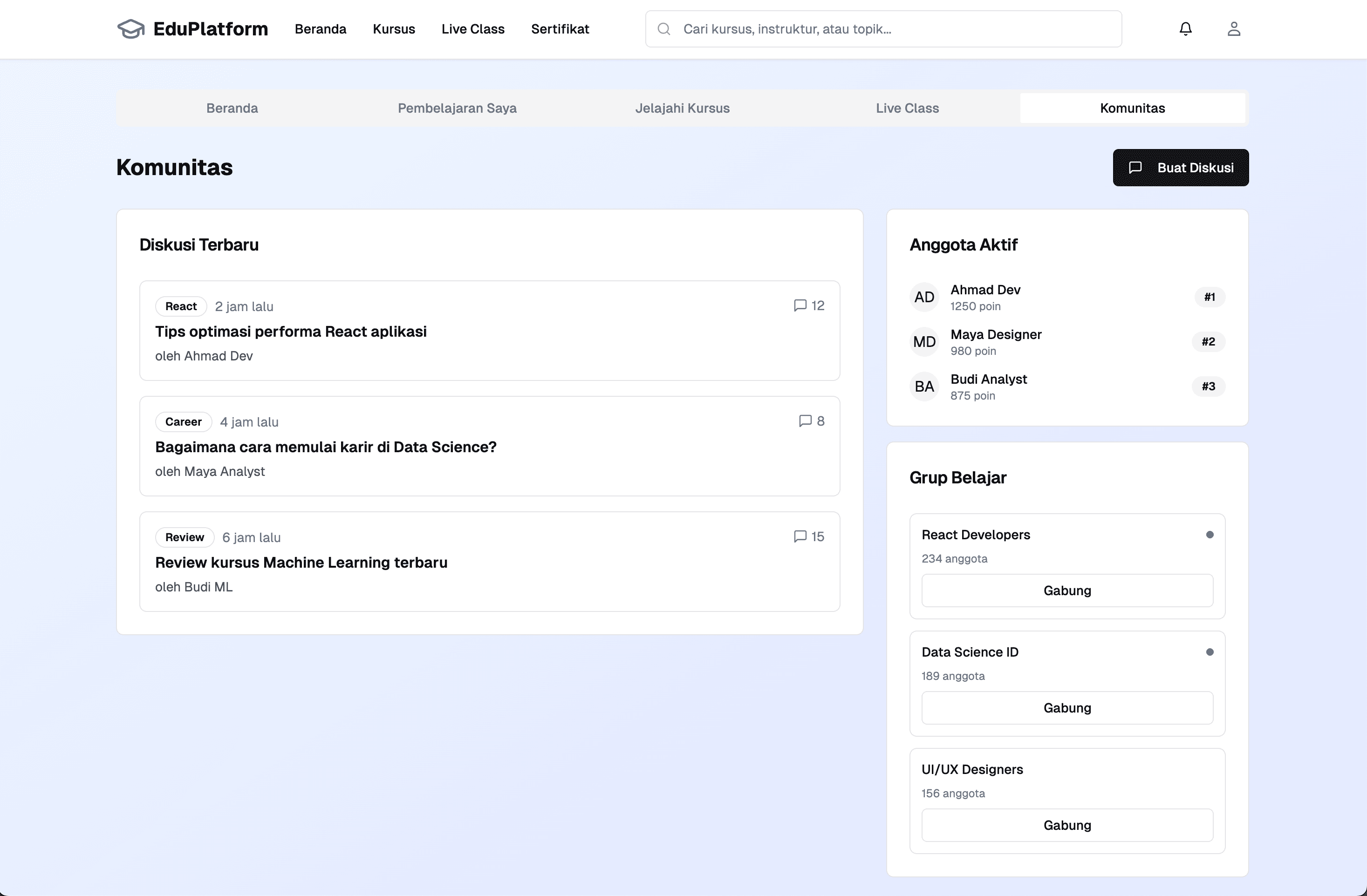This screenshot has height=896, width=1367.
Task: Click the '189 anggota' member count
Action: click(x=953, y=676)
